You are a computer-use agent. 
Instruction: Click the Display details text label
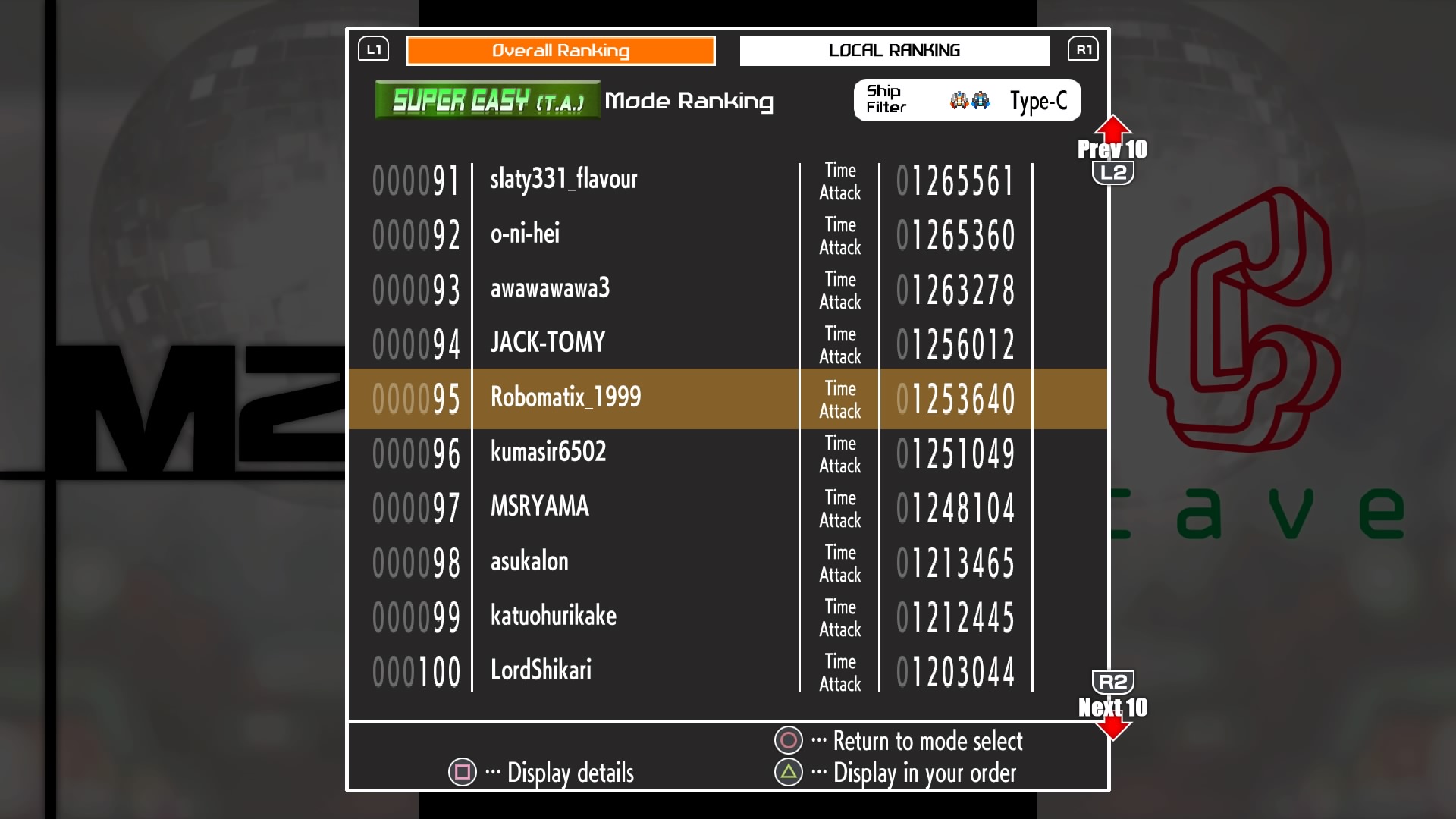[x=570, y=773]
